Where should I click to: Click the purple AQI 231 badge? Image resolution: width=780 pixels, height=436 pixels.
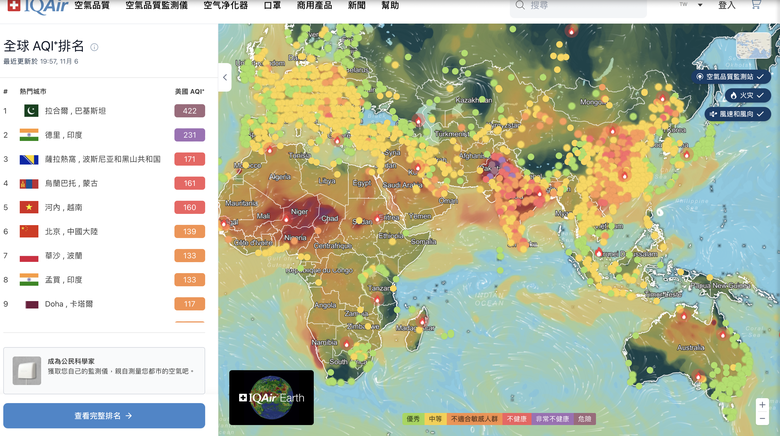point(190,135)
